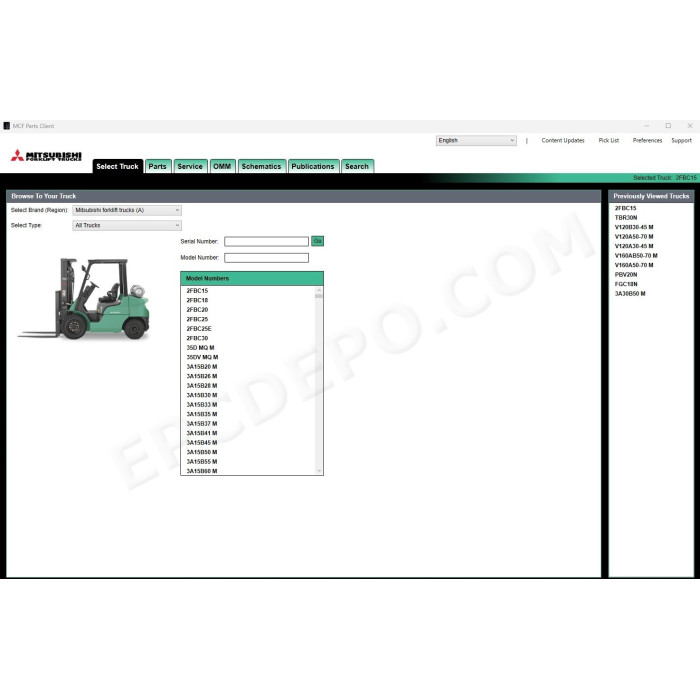Open V120B30-45 M in Previously Viewed Trucks
Viewport: 700px width, 700px height.
(634, 227)
